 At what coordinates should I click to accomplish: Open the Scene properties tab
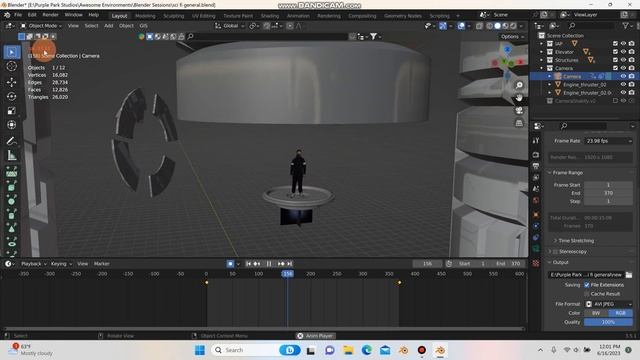(x=536, y=189)
